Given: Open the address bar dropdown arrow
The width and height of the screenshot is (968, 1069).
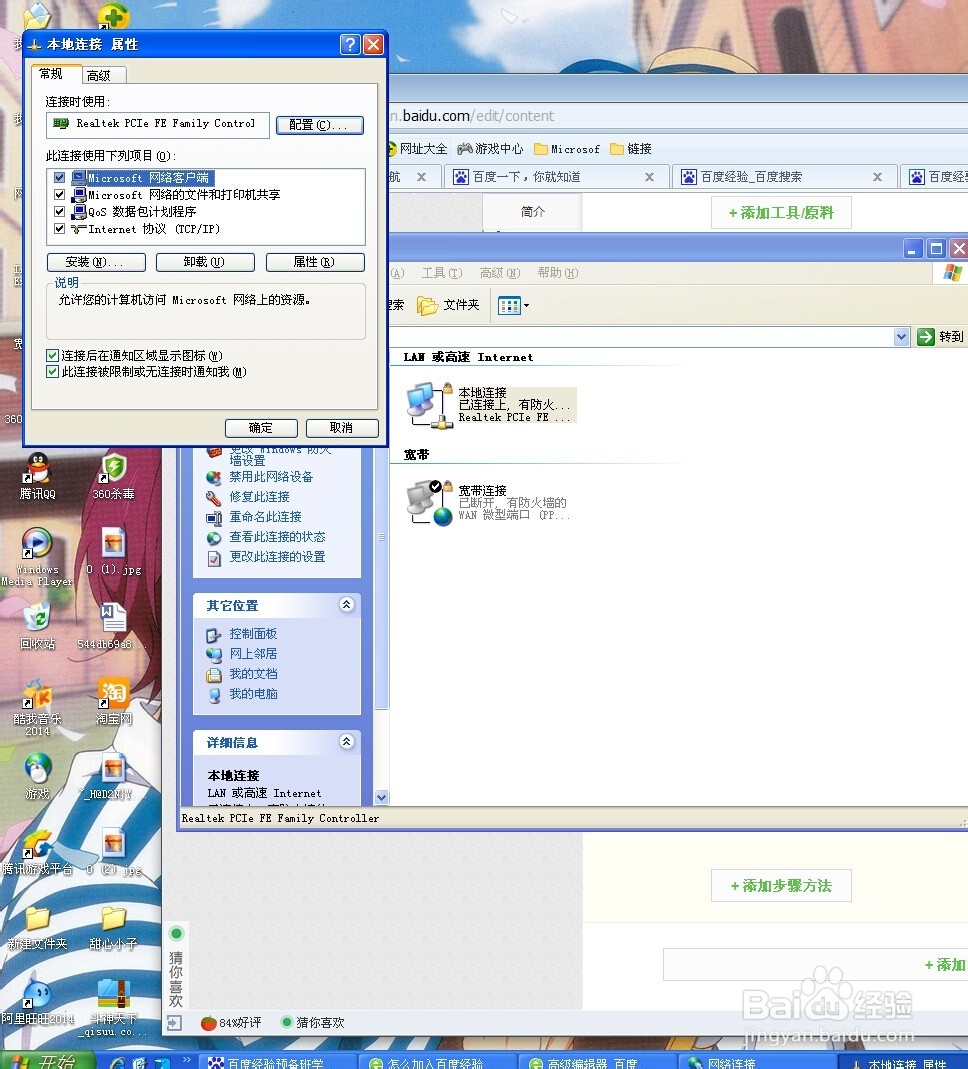Looking at the screenshot, I should 901,336.
